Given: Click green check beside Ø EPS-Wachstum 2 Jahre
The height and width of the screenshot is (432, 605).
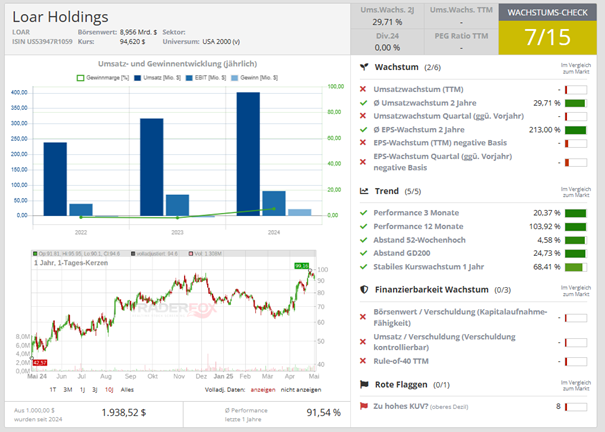Looking at the screenshot, I should [x=363, y=130].
